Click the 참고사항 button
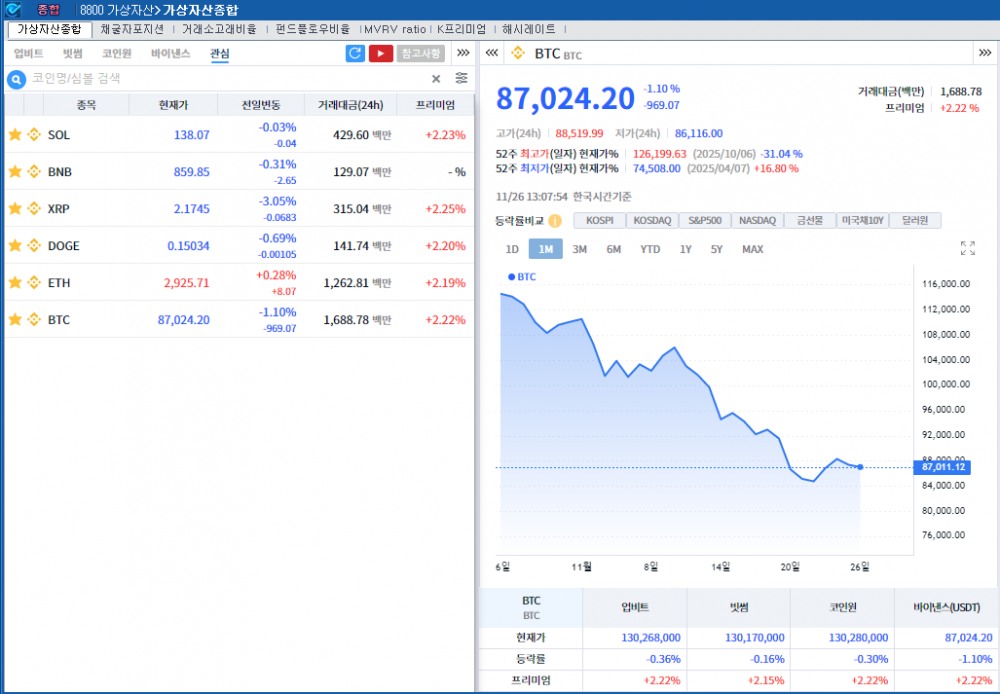Screen dimensions: 1000x694 422,53
